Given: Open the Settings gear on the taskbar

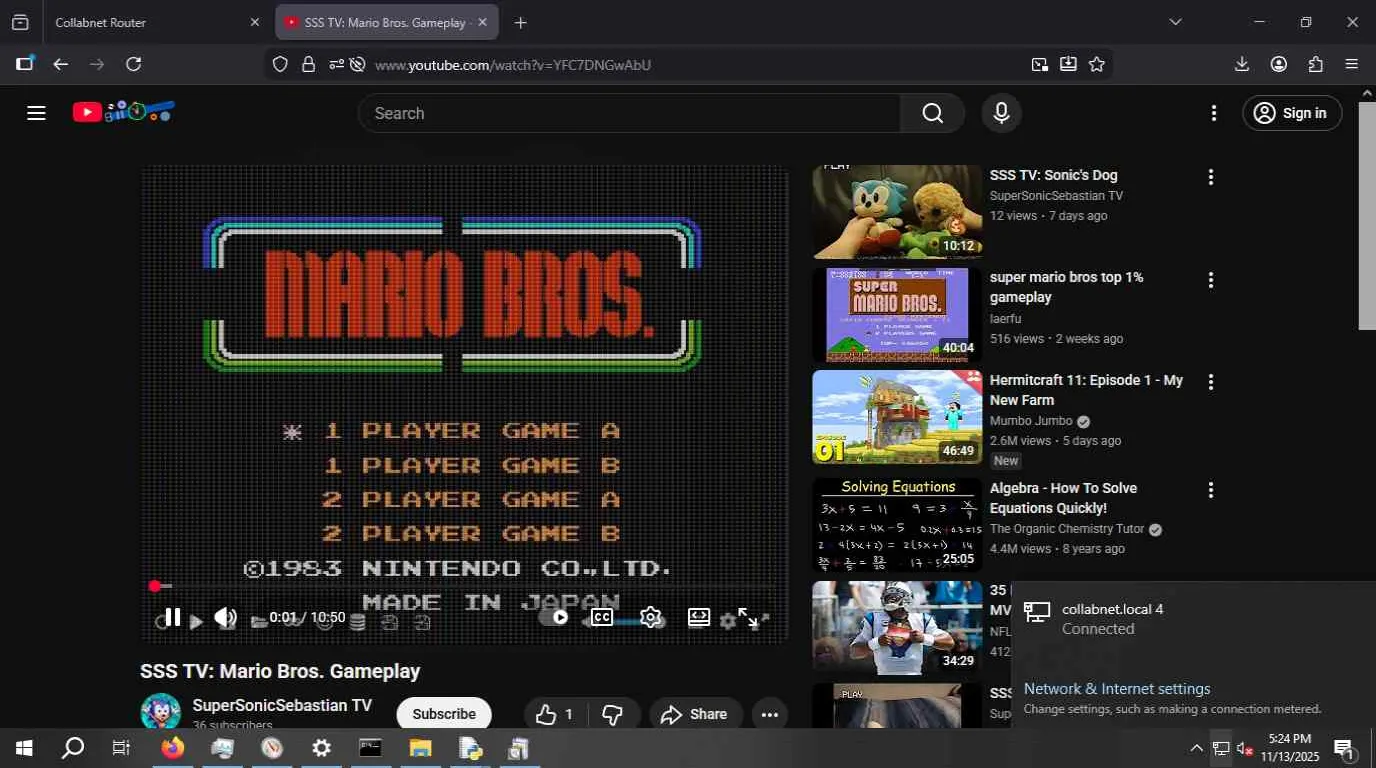Looking at the screenshot, I should pos(321,748).
